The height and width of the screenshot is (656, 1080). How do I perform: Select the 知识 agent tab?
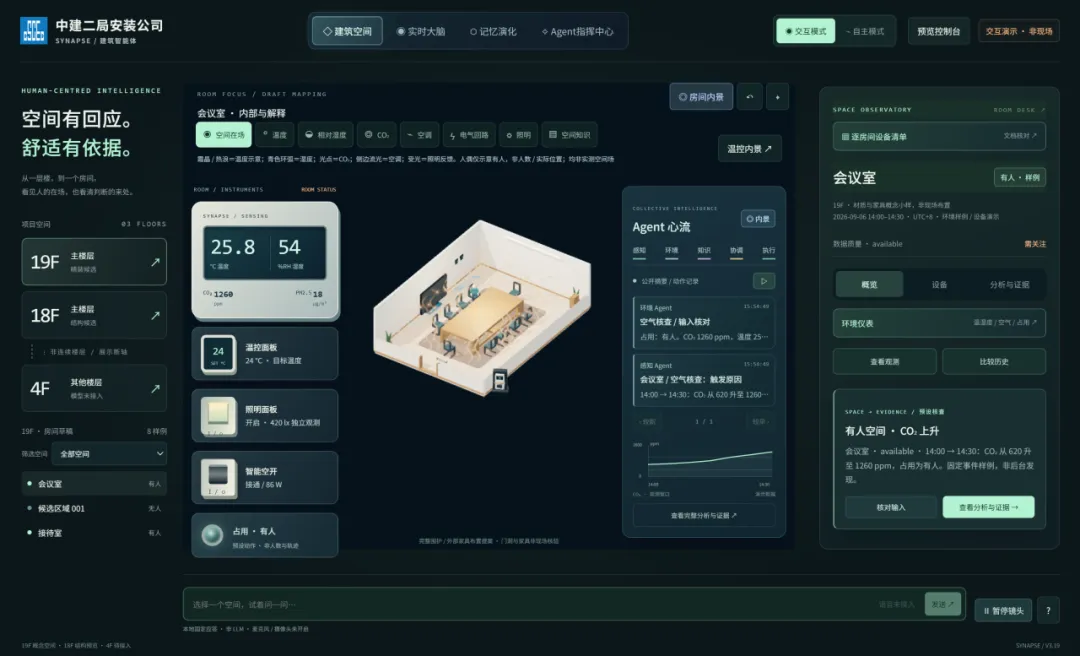[x=704, y=252]
